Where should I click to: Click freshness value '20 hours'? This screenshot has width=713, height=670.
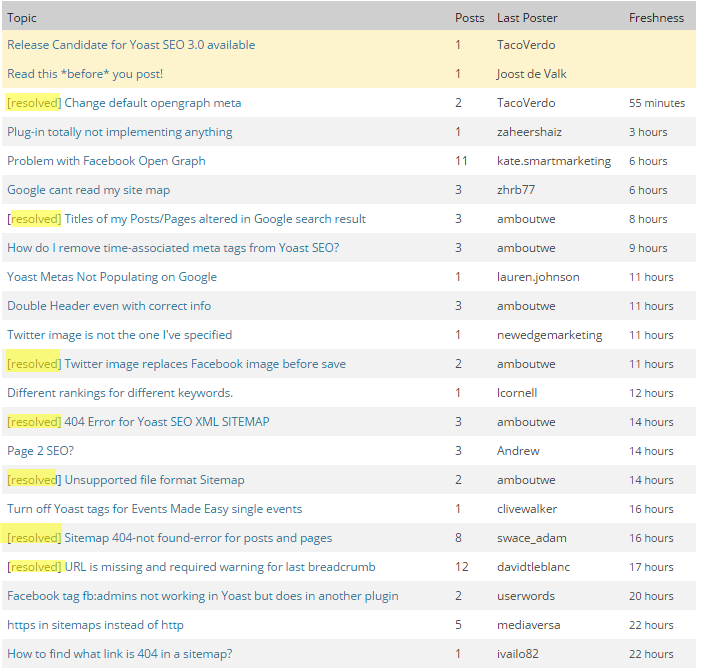tap(651, 596)
